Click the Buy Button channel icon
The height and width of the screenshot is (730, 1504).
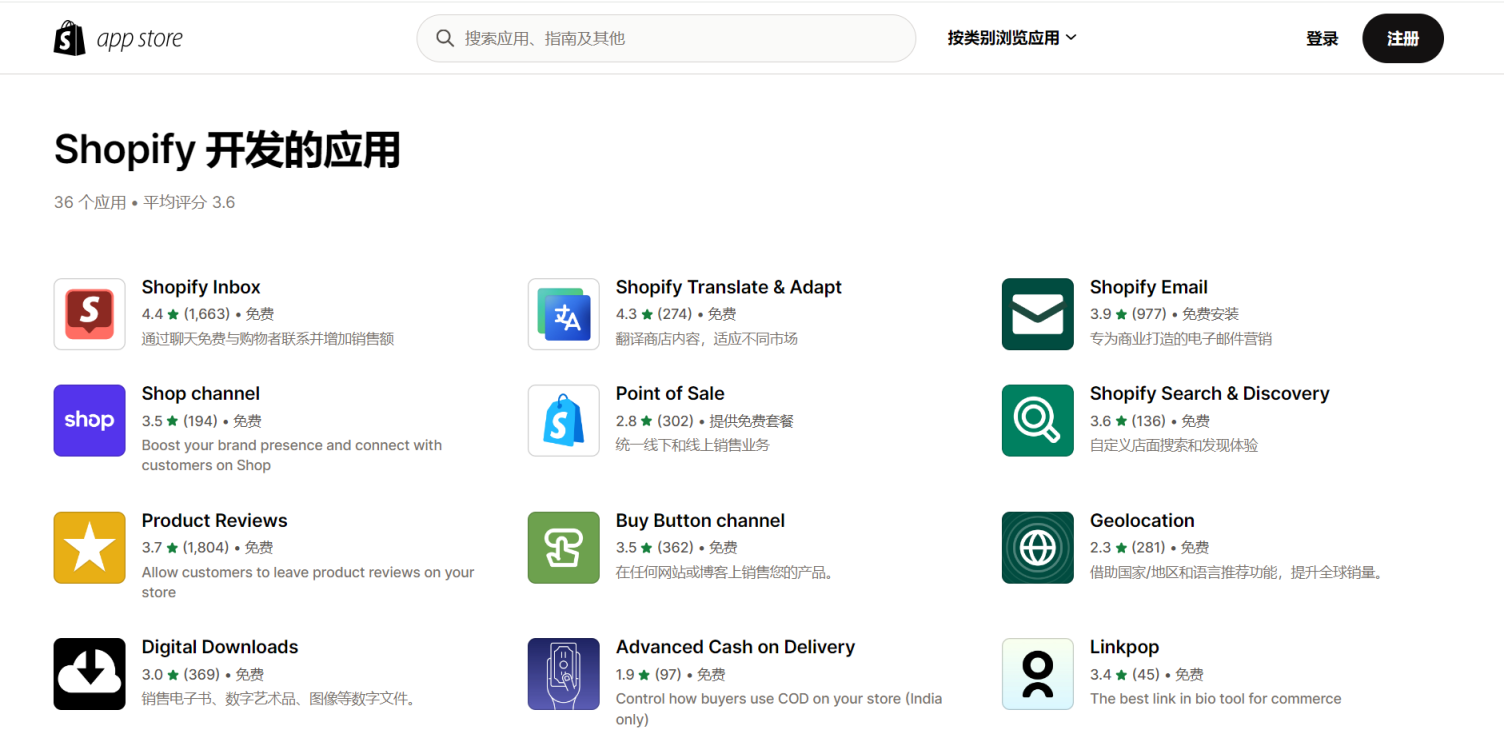(x=563, y=547)
